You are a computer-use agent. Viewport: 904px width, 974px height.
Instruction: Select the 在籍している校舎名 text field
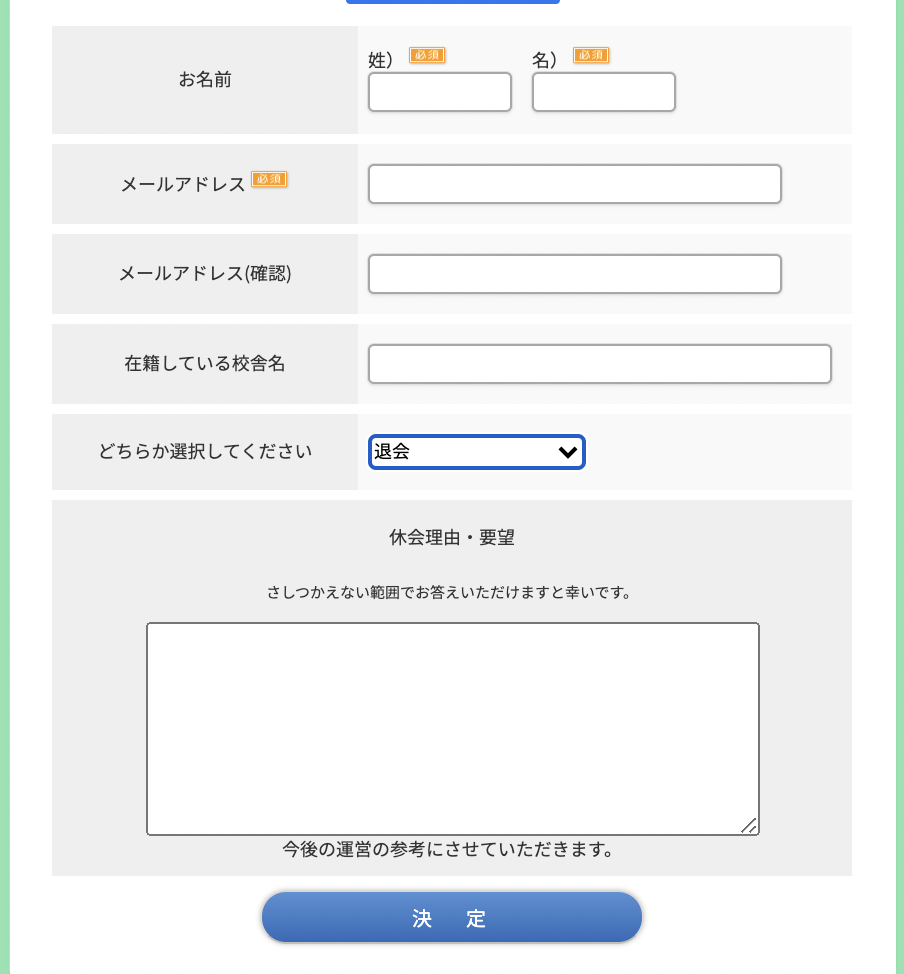pos(600,364)
